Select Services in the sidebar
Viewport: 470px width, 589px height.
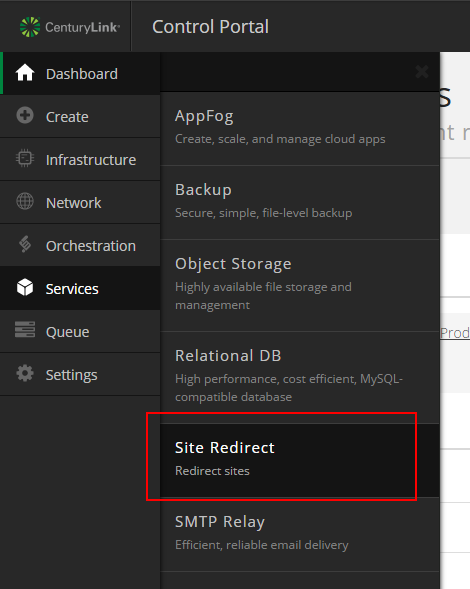click(x=80, y=288)
